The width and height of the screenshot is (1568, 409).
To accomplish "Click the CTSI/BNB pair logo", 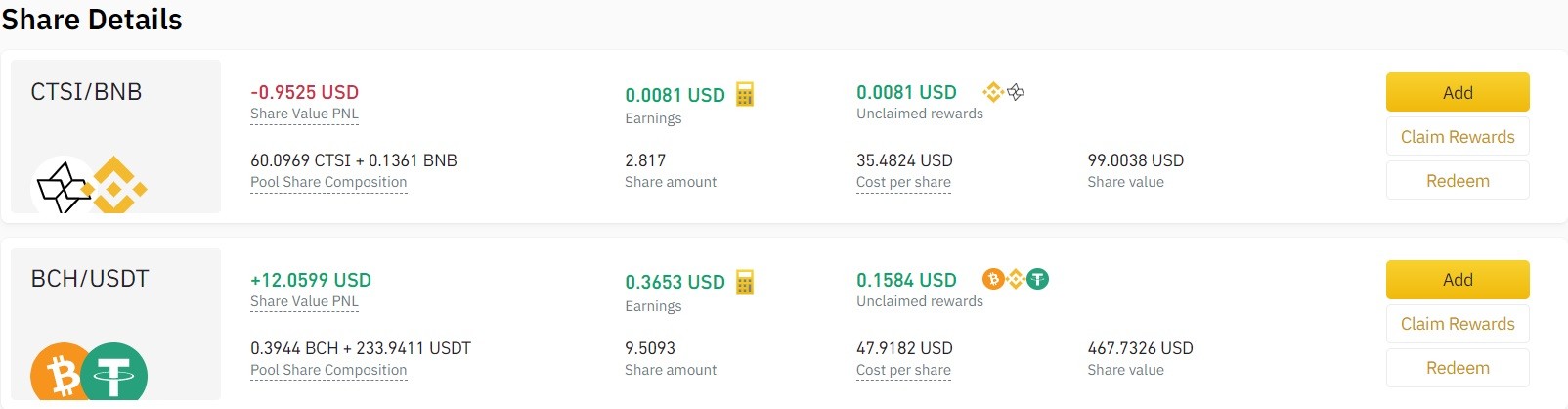I will [90, 184].
